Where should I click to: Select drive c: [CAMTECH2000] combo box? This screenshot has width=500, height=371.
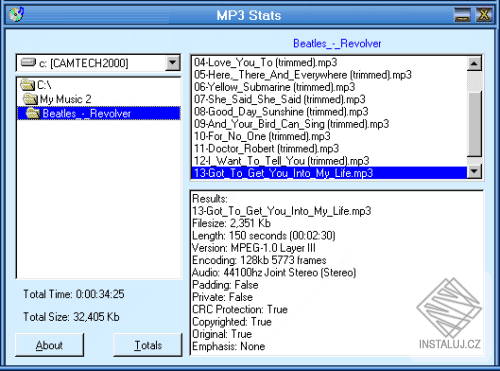tap(99, 63)
